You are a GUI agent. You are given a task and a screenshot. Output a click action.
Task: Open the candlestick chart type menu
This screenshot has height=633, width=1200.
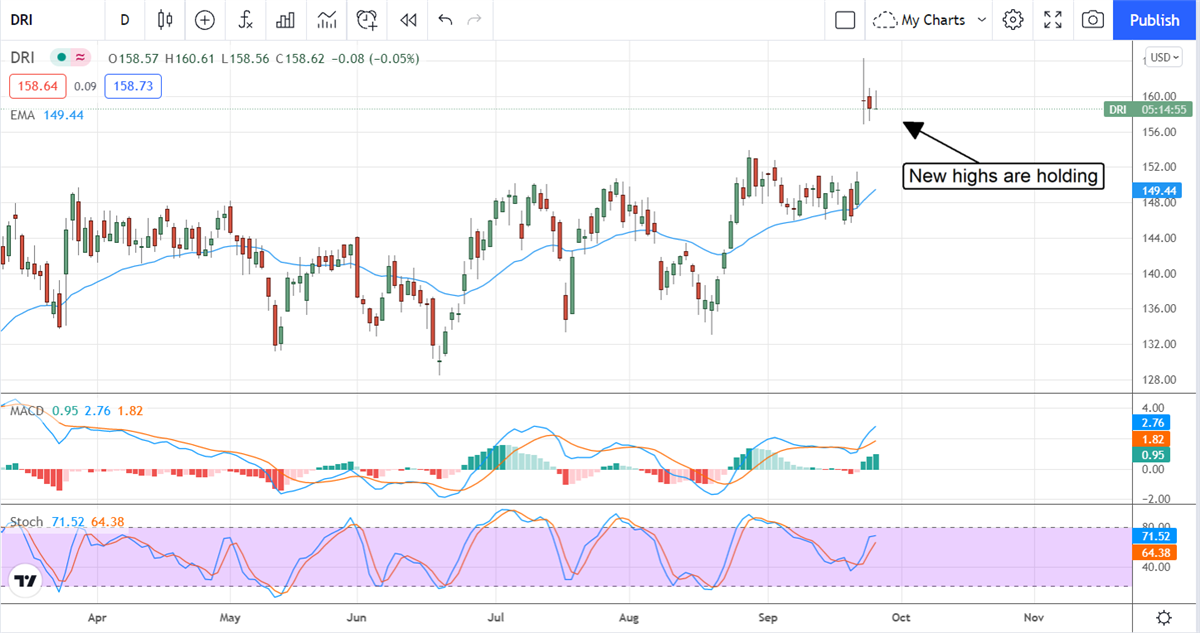pyautogui.click(x=165, y=20)
